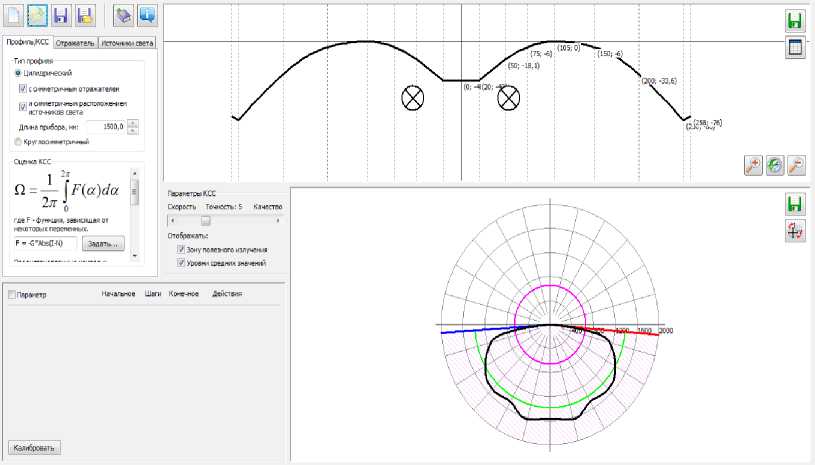Click the save (floppy disk) icon
Screen dimensions: 815x465
click(x=62, y=16)
